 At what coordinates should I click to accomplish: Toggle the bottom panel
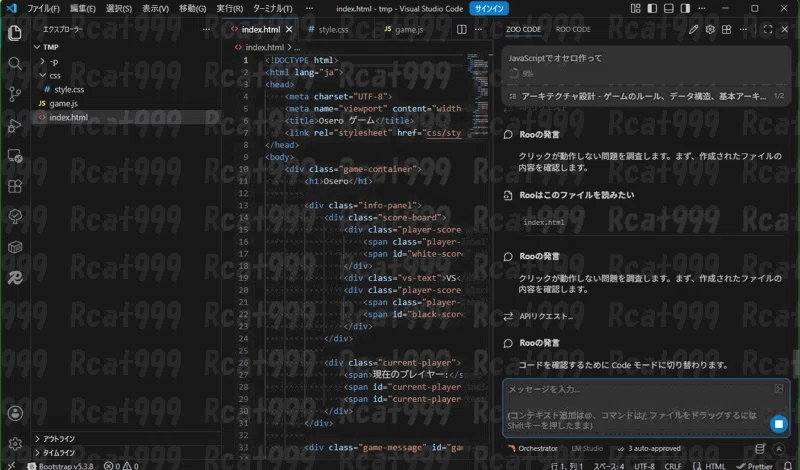tap(669, 8)
